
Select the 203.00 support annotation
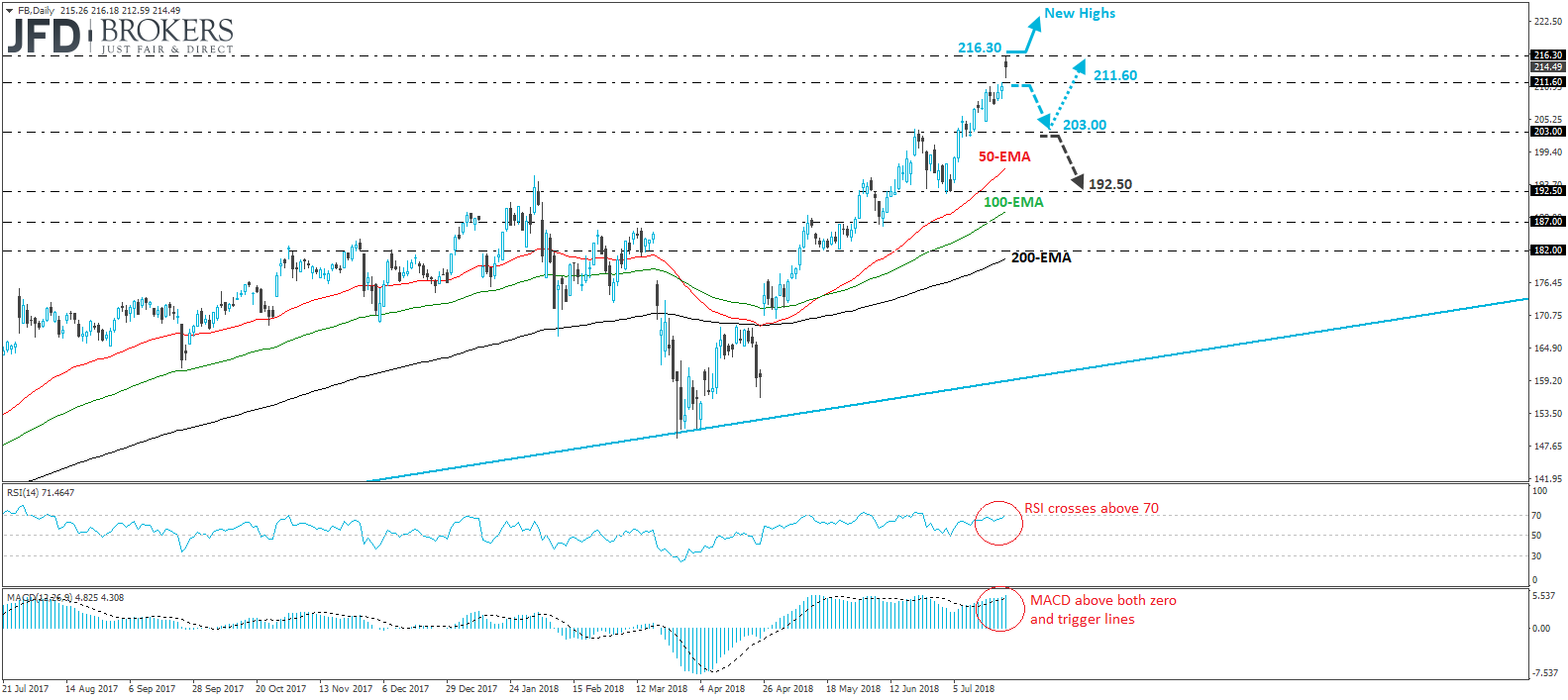(x=1085, y=125)
